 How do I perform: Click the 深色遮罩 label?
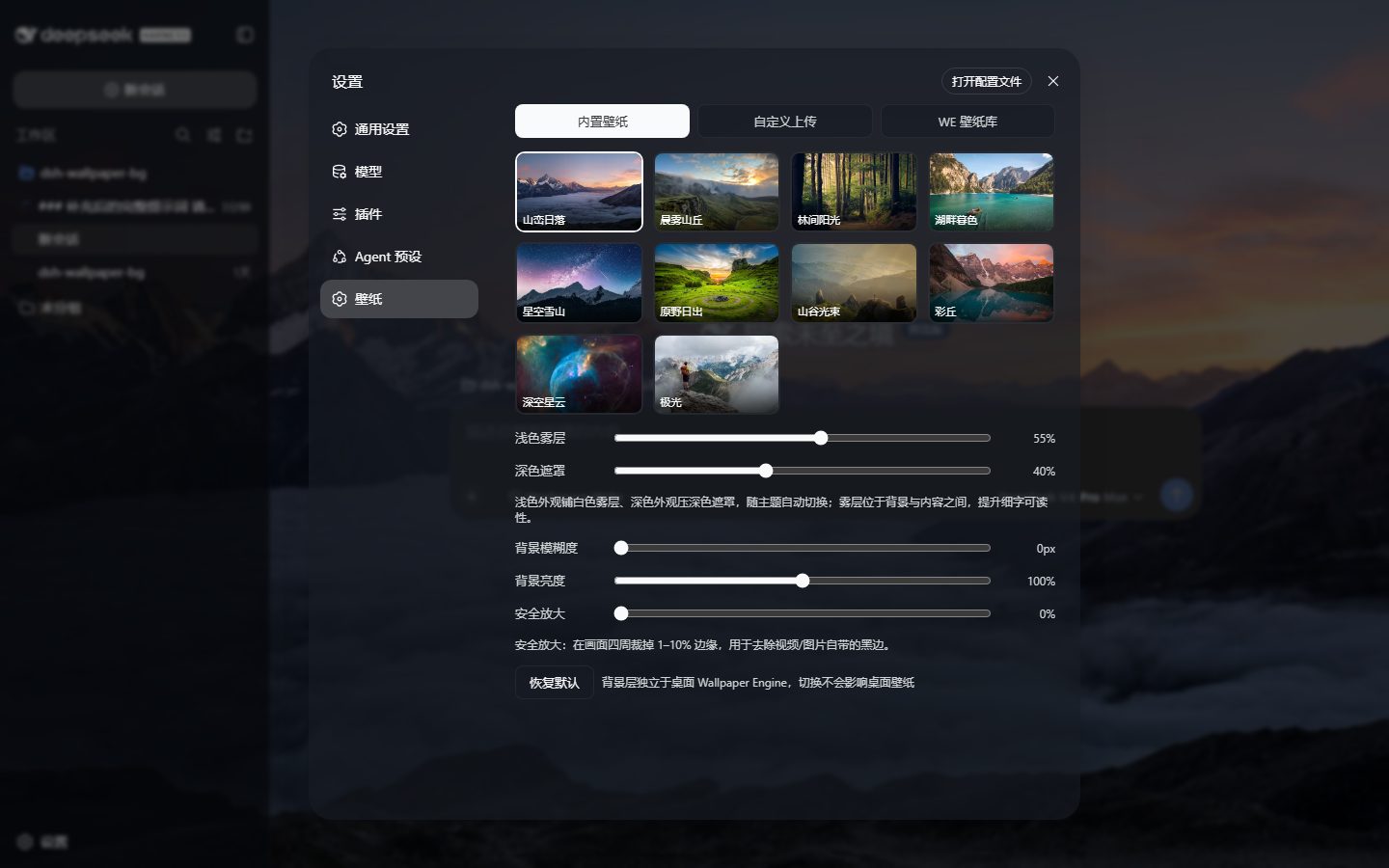pos(540,471)
